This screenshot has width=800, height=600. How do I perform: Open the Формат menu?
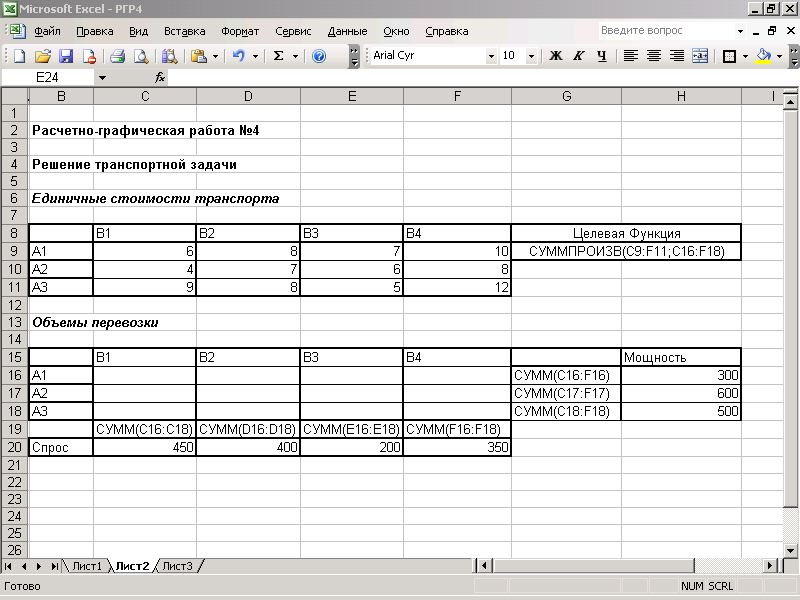240,31
